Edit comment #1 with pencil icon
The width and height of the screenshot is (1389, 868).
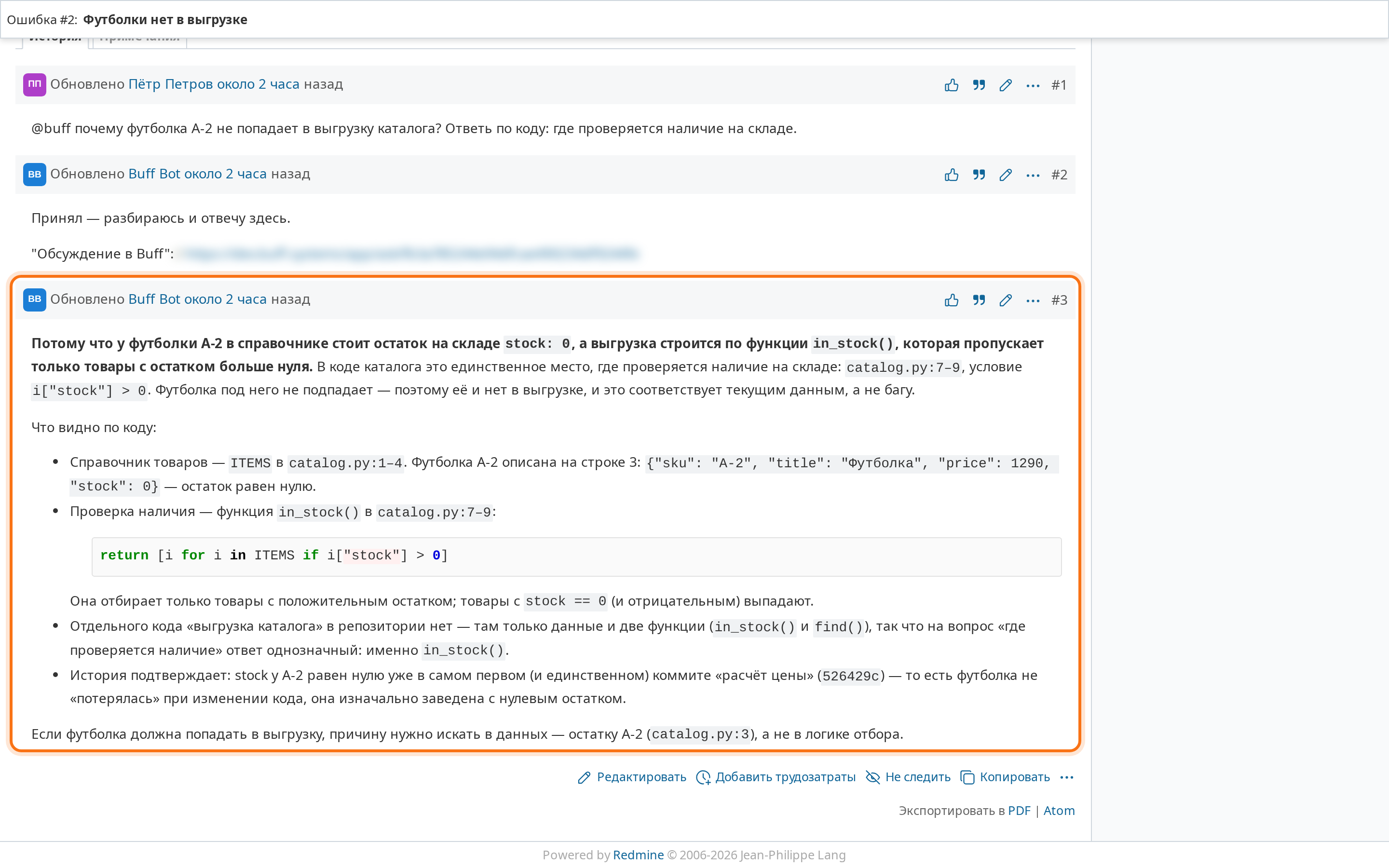[1005, 85]
